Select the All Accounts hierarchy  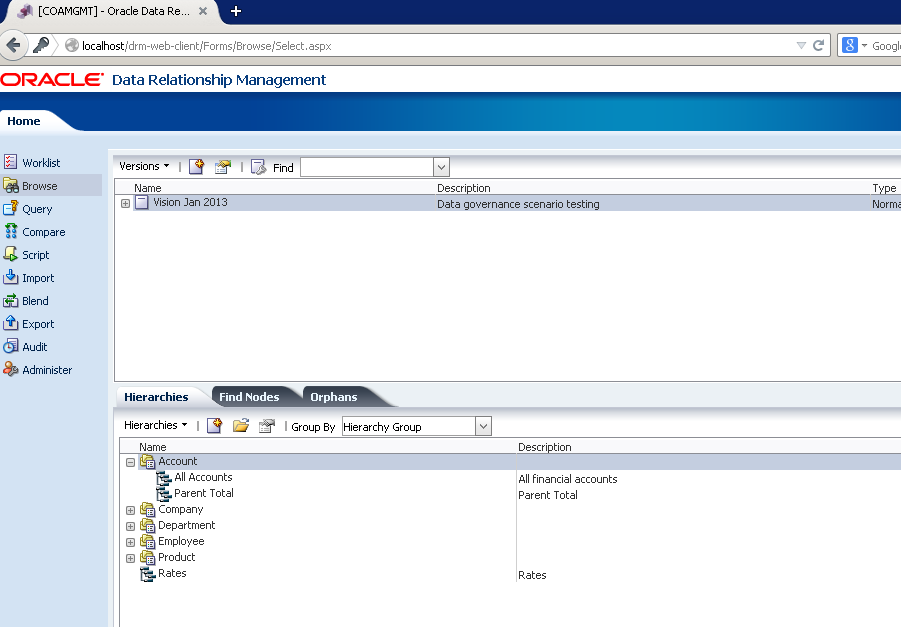pos(203,478)
